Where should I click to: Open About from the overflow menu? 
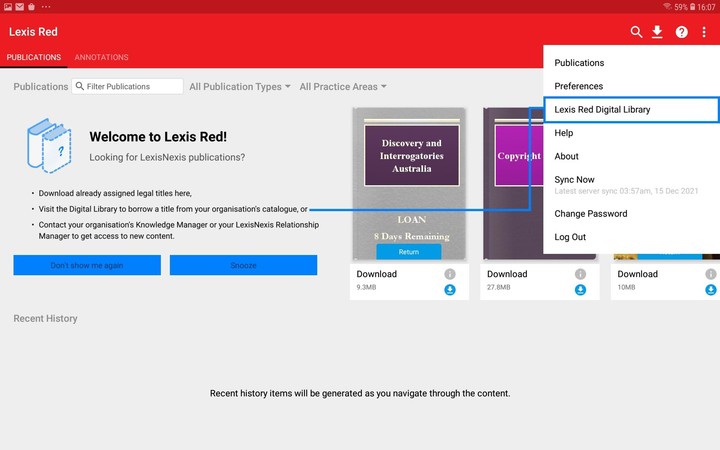click(631, 156)
